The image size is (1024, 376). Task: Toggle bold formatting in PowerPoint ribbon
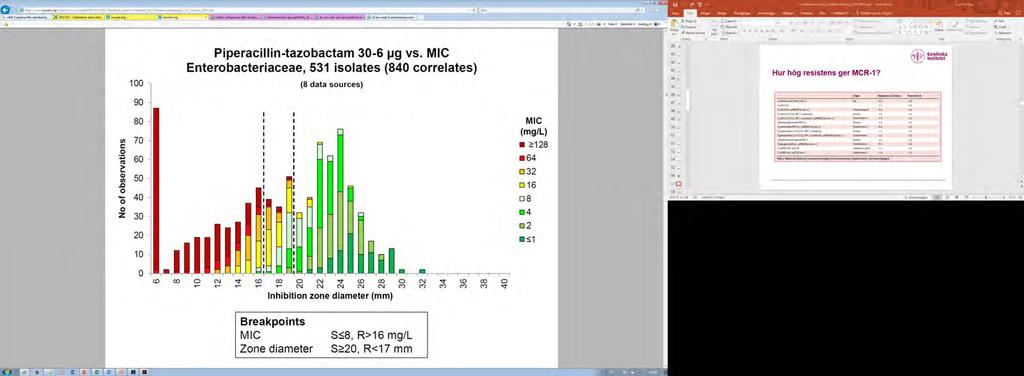[x=744, y=31]
